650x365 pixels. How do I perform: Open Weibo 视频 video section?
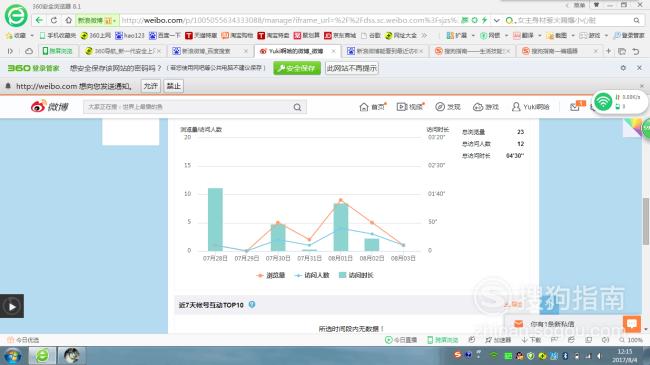coord(410,107)
